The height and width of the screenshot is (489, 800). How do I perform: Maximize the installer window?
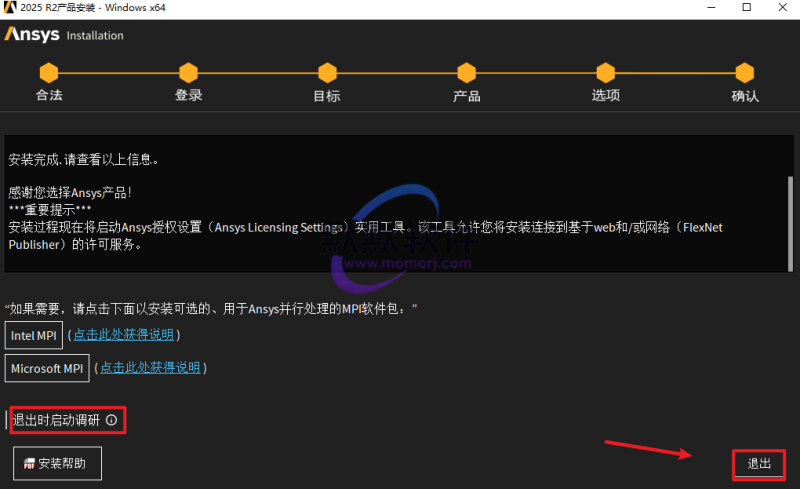[x=746, y=8]
